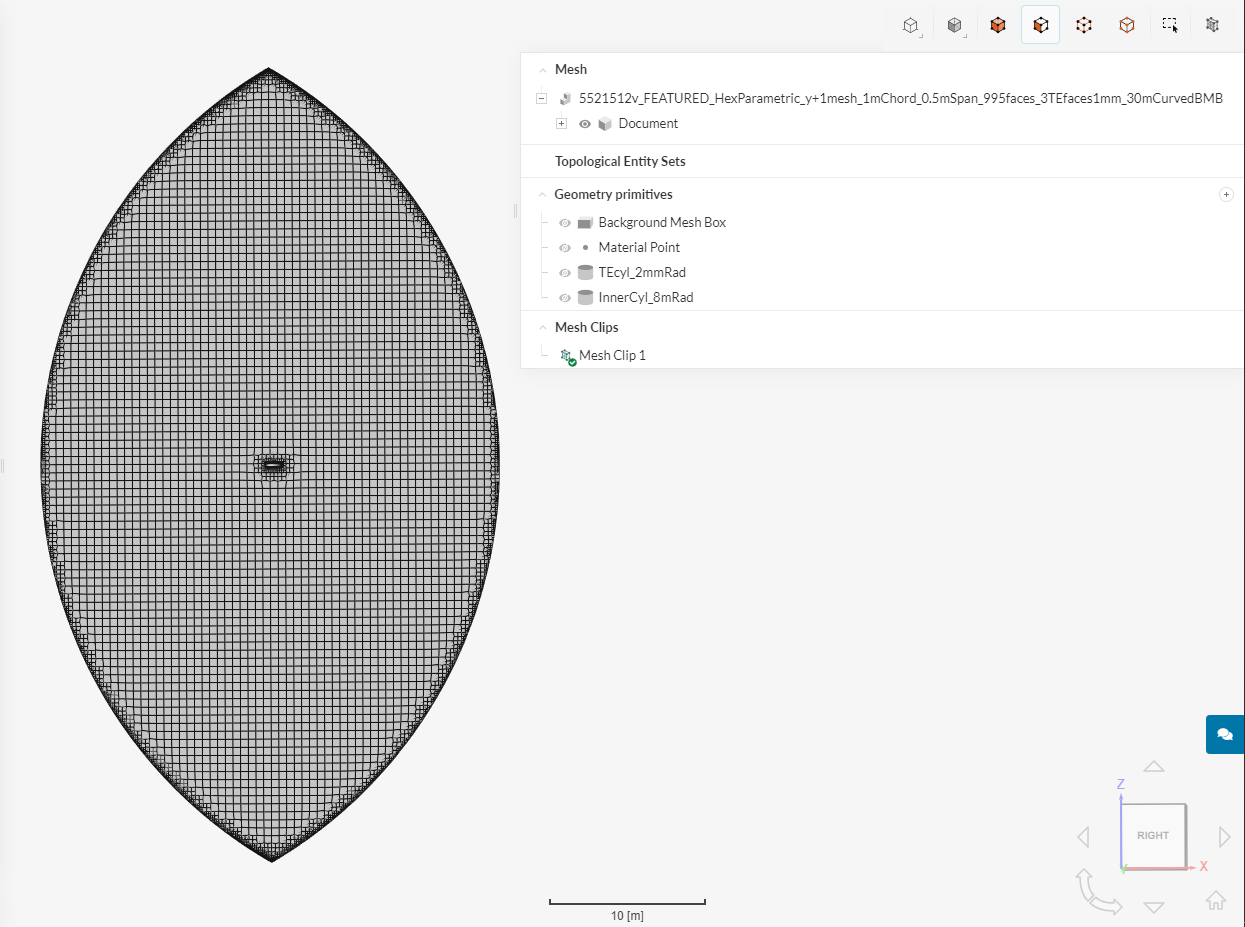Toggle visibility of Background Mesh Box
Image resolution: width=1245 pixels, height=927 pixels.
[x=565, y=223]
